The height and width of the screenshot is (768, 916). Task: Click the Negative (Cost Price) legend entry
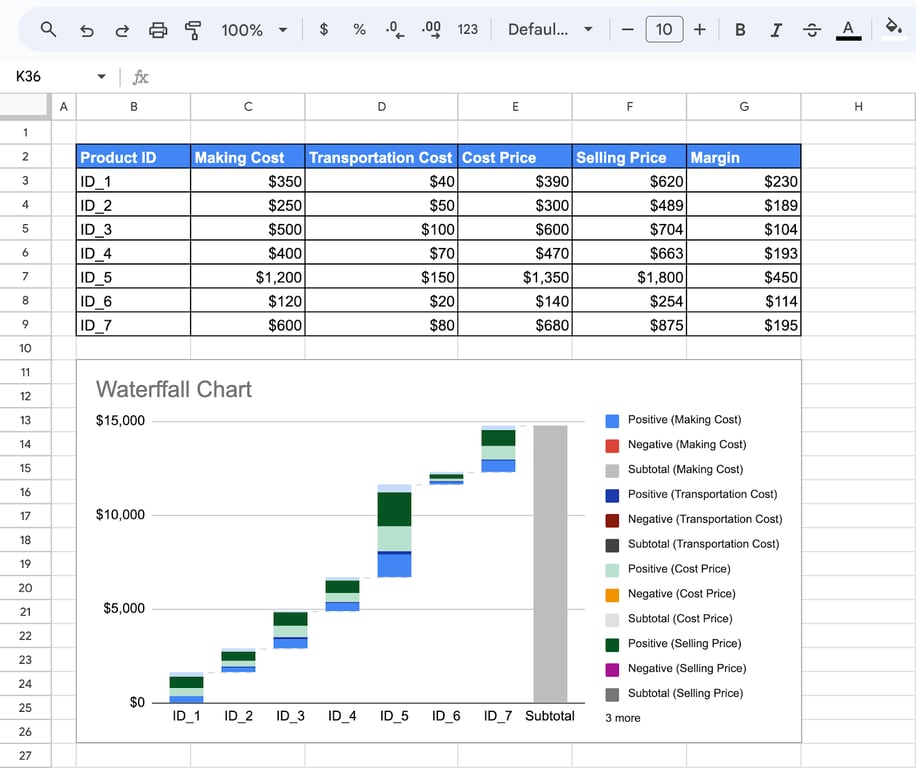click(x=671, y=594)
